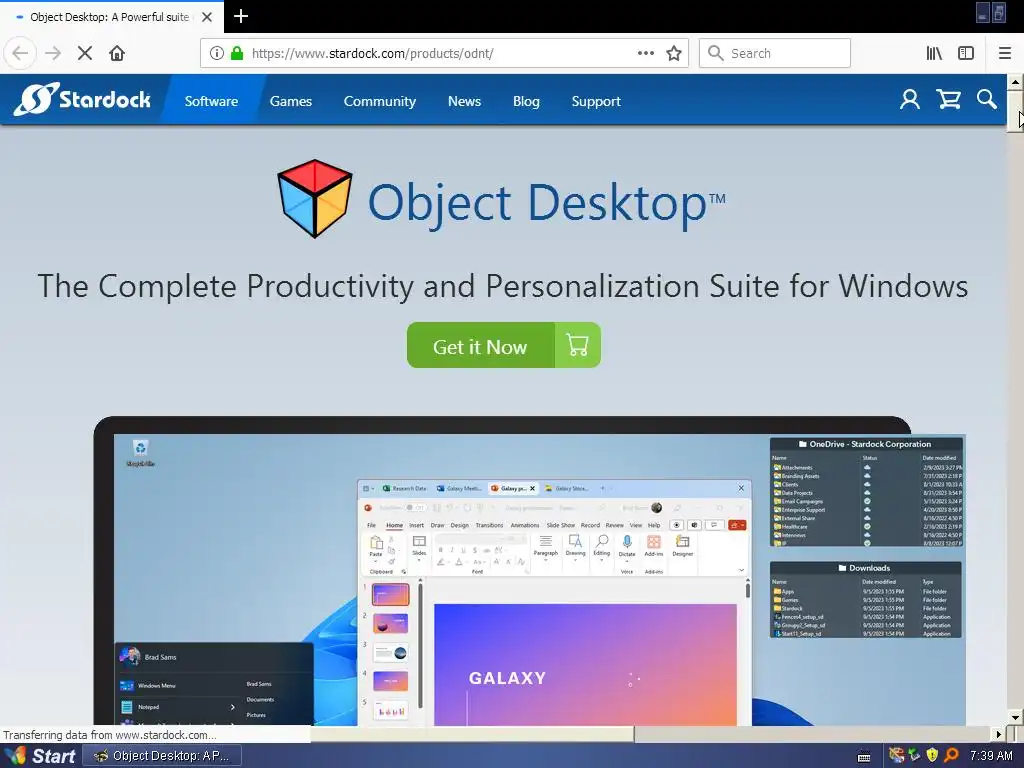Go to the News section
Image resolution: width=1024 pixels, height=768 pixels.
464,101
